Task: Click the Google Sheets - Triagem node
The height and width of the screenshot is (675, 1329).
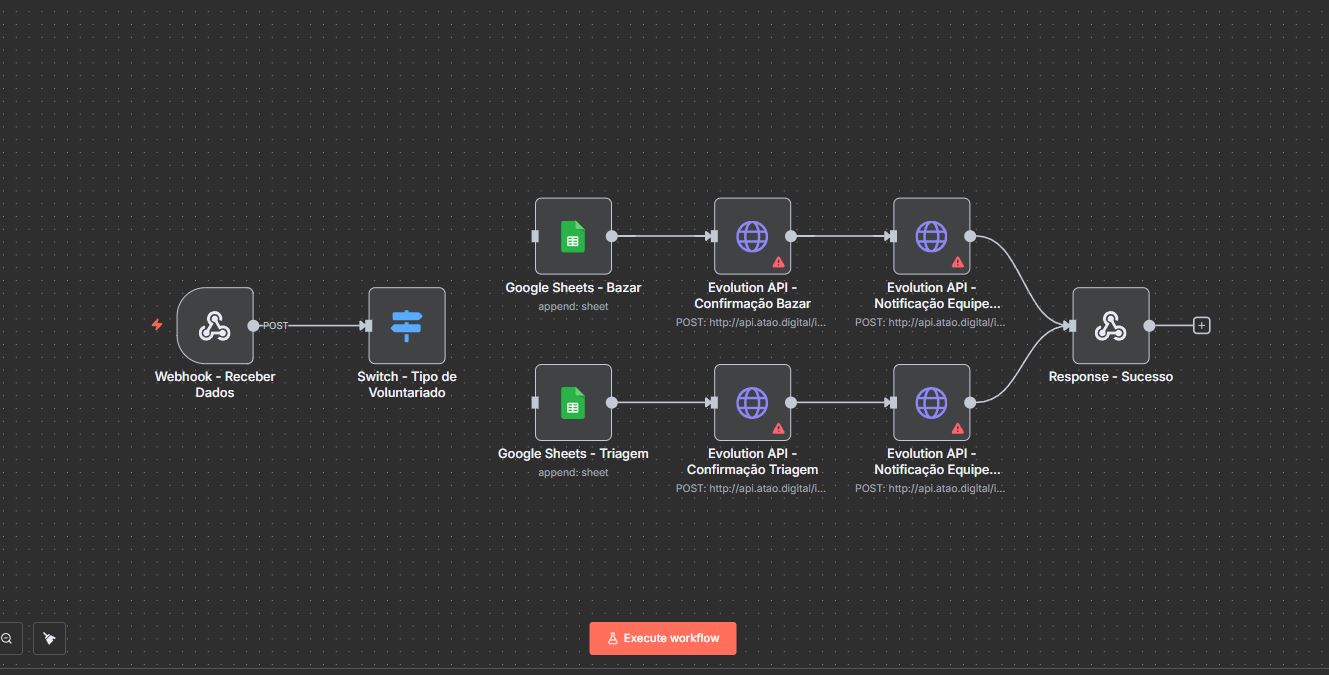Action: point(573,402)
